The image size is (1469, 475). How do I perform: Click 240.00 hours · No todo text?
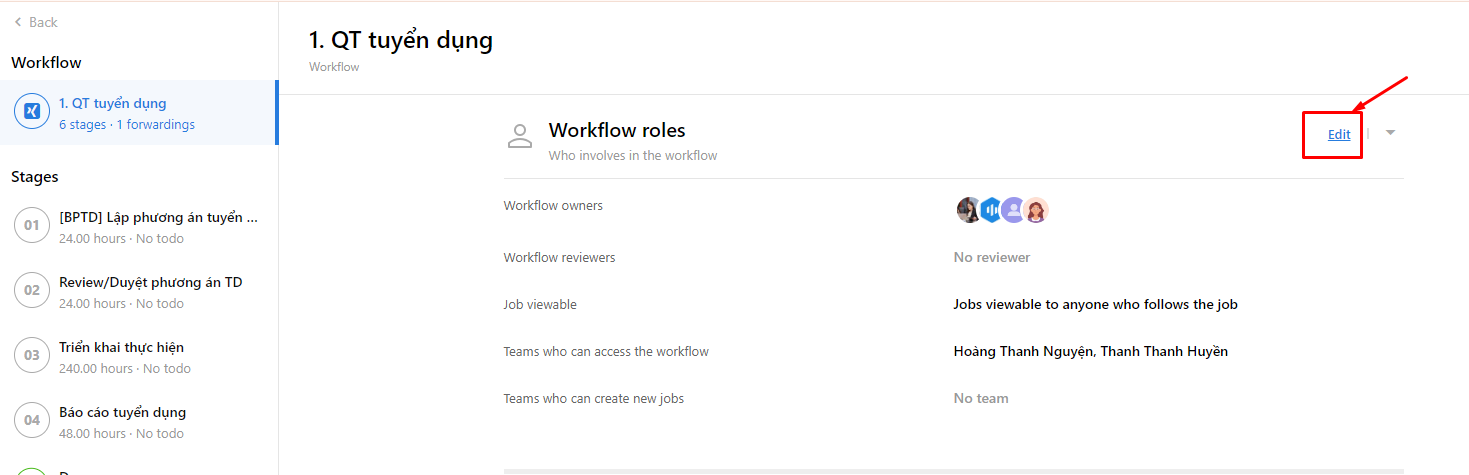click(125, 369)
